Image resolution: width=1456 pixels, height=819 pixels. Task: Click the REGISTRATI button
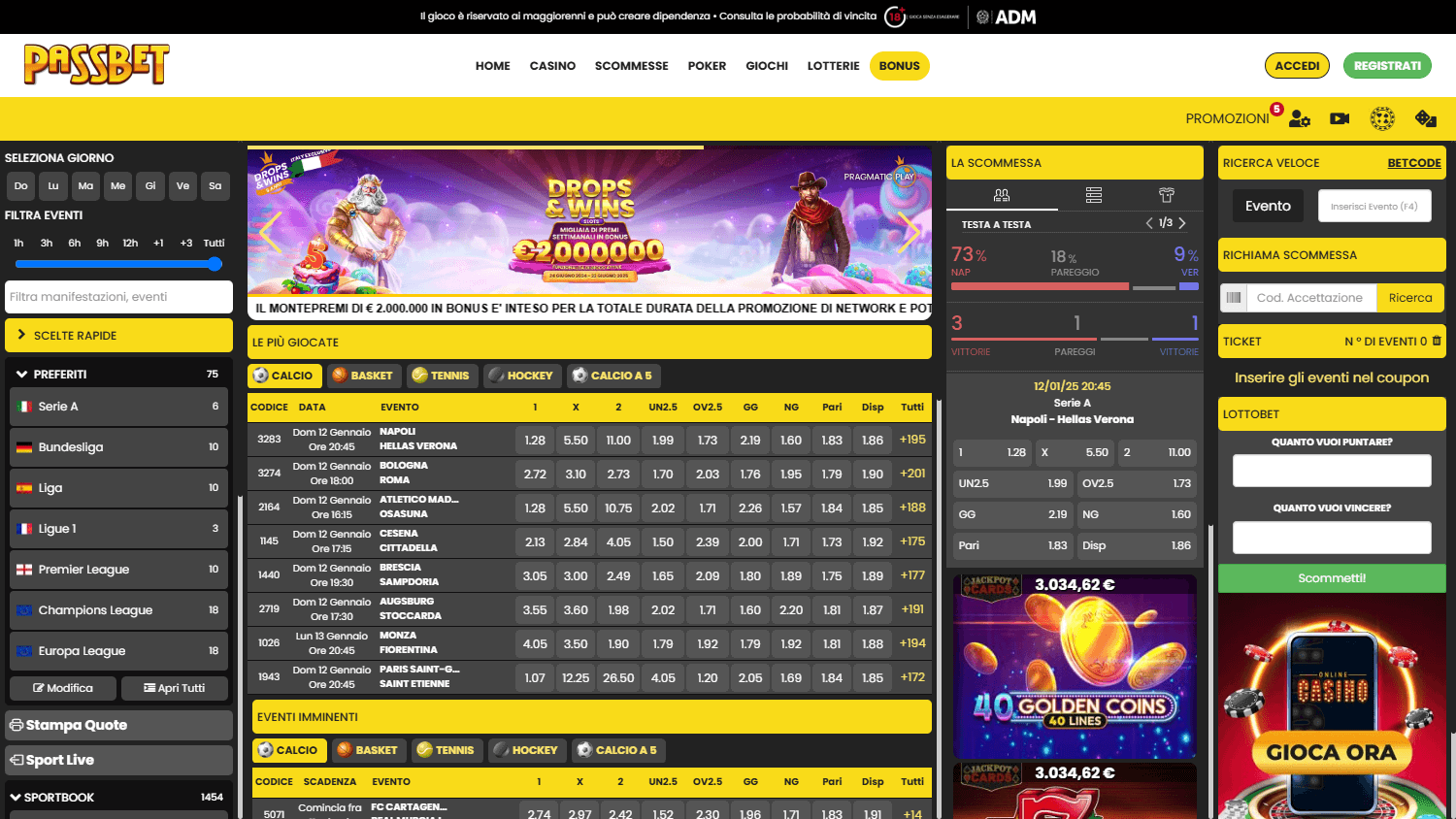1387,66
